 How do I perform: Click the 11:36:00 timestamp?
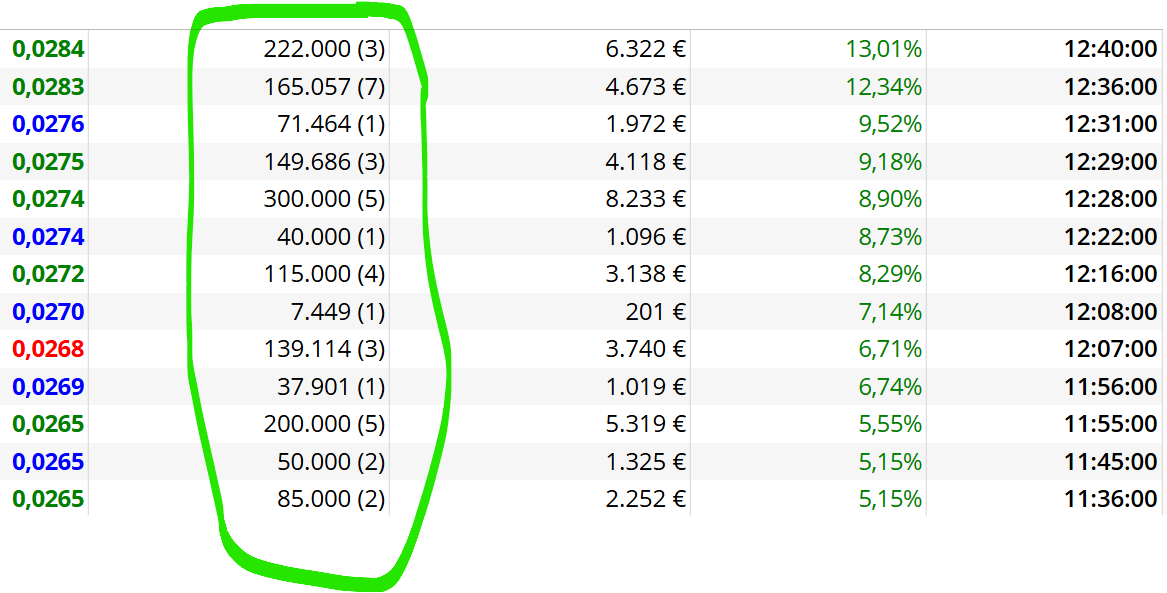pyautogui.click(x=1110, y=499)
